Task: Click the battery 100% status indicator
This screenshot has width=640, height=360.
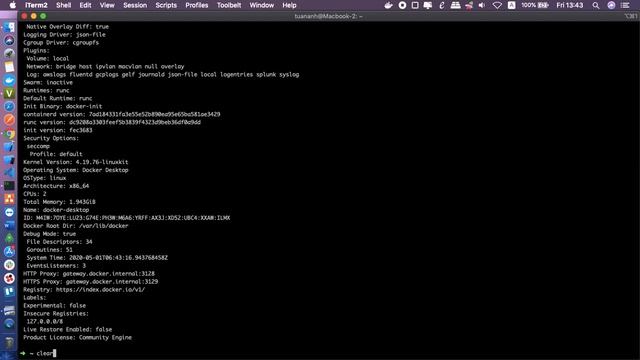Action: tap(535, 5)
